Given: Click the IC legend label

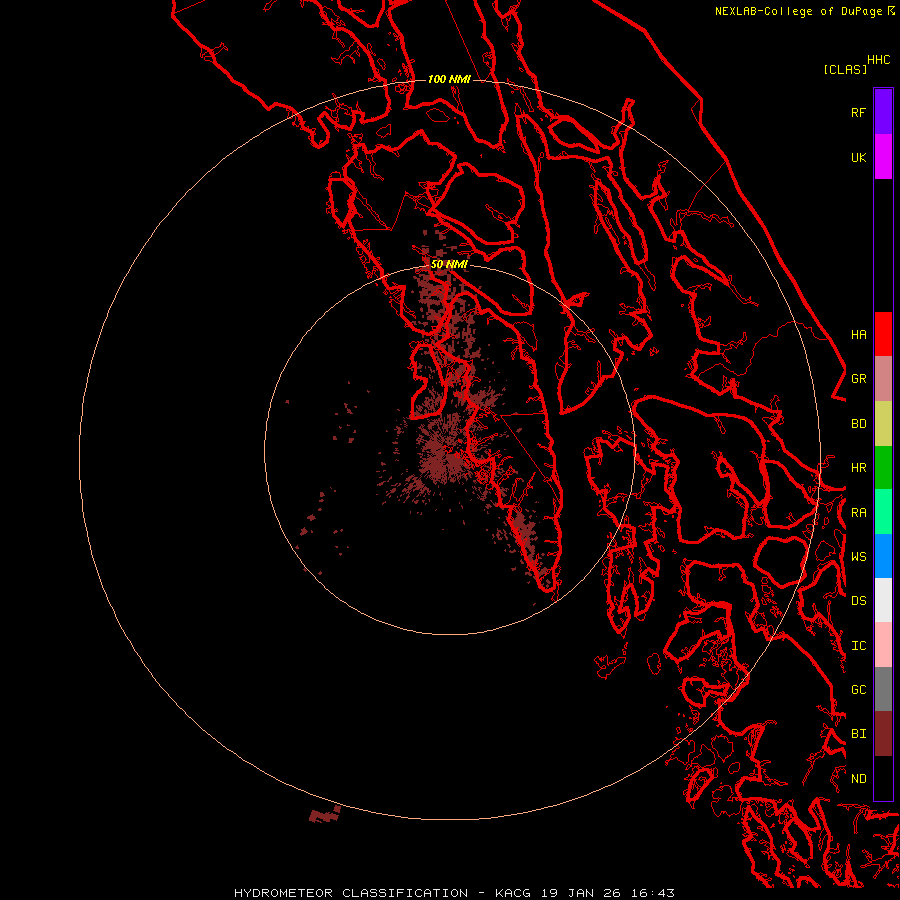Looking at the screenshot, I should coord(858,646).
